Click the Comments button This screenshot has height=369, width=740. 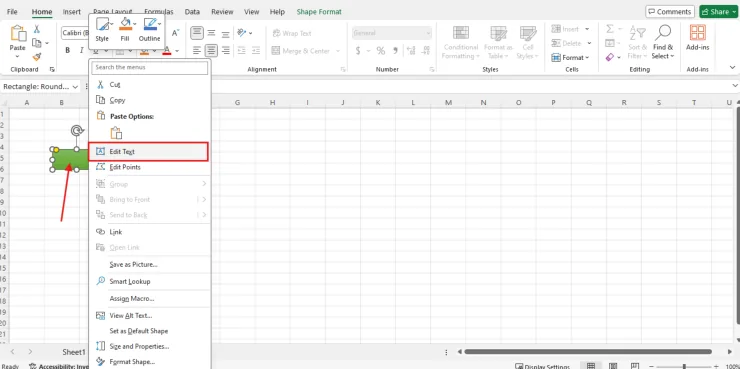coord(670,12)
